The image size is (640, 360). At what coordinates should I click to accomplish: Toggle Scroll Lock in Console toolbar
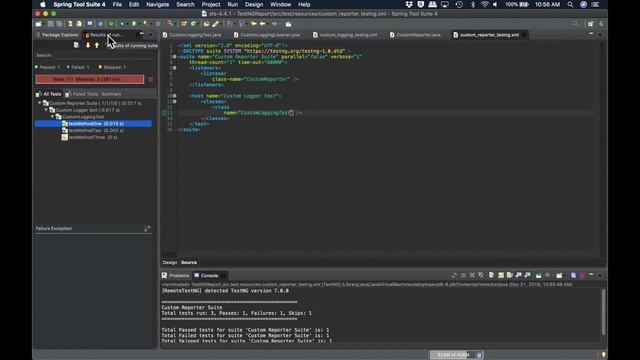click(501, 276)
